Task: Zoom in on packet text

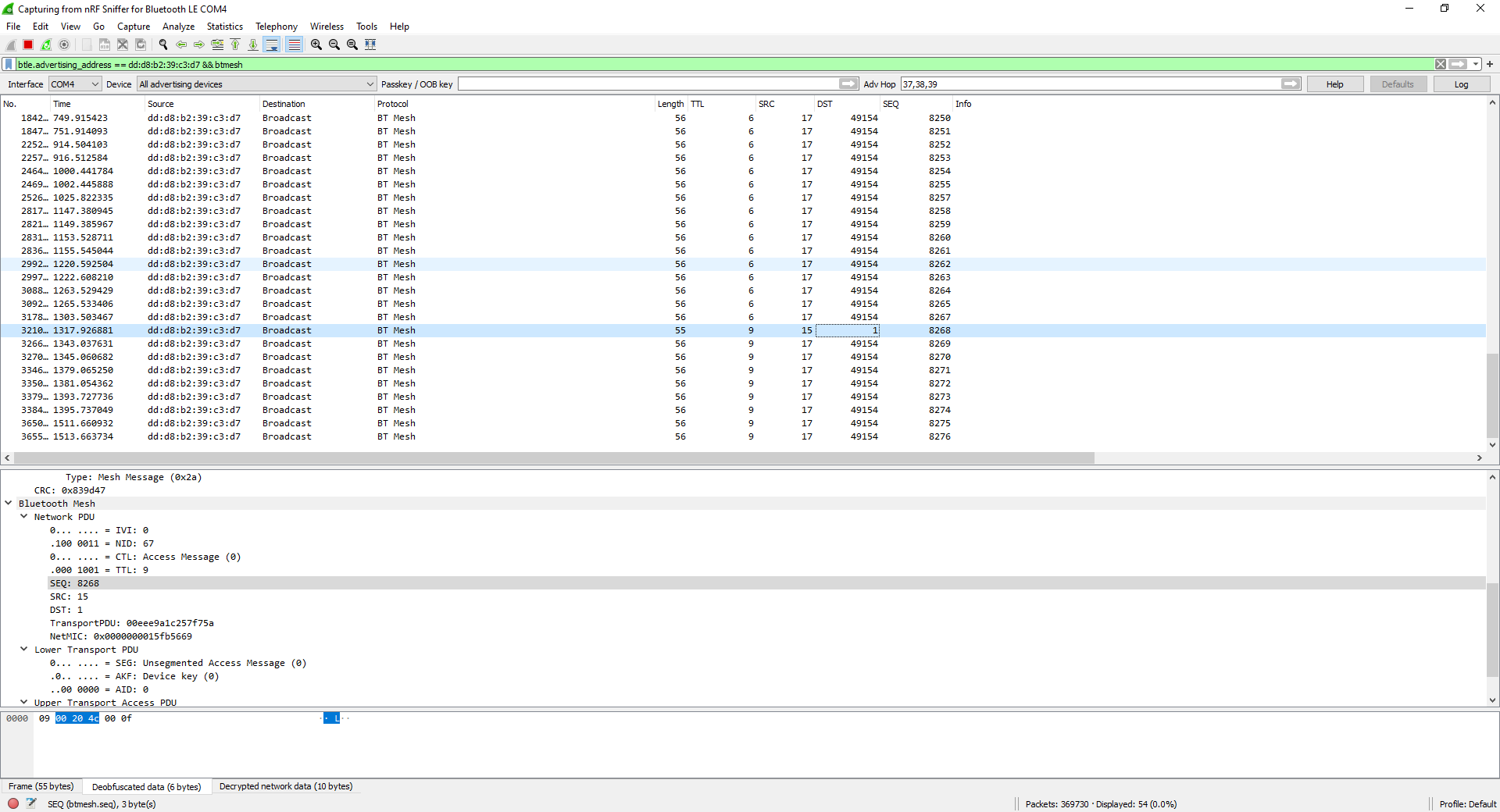Action: coord(316,45)
